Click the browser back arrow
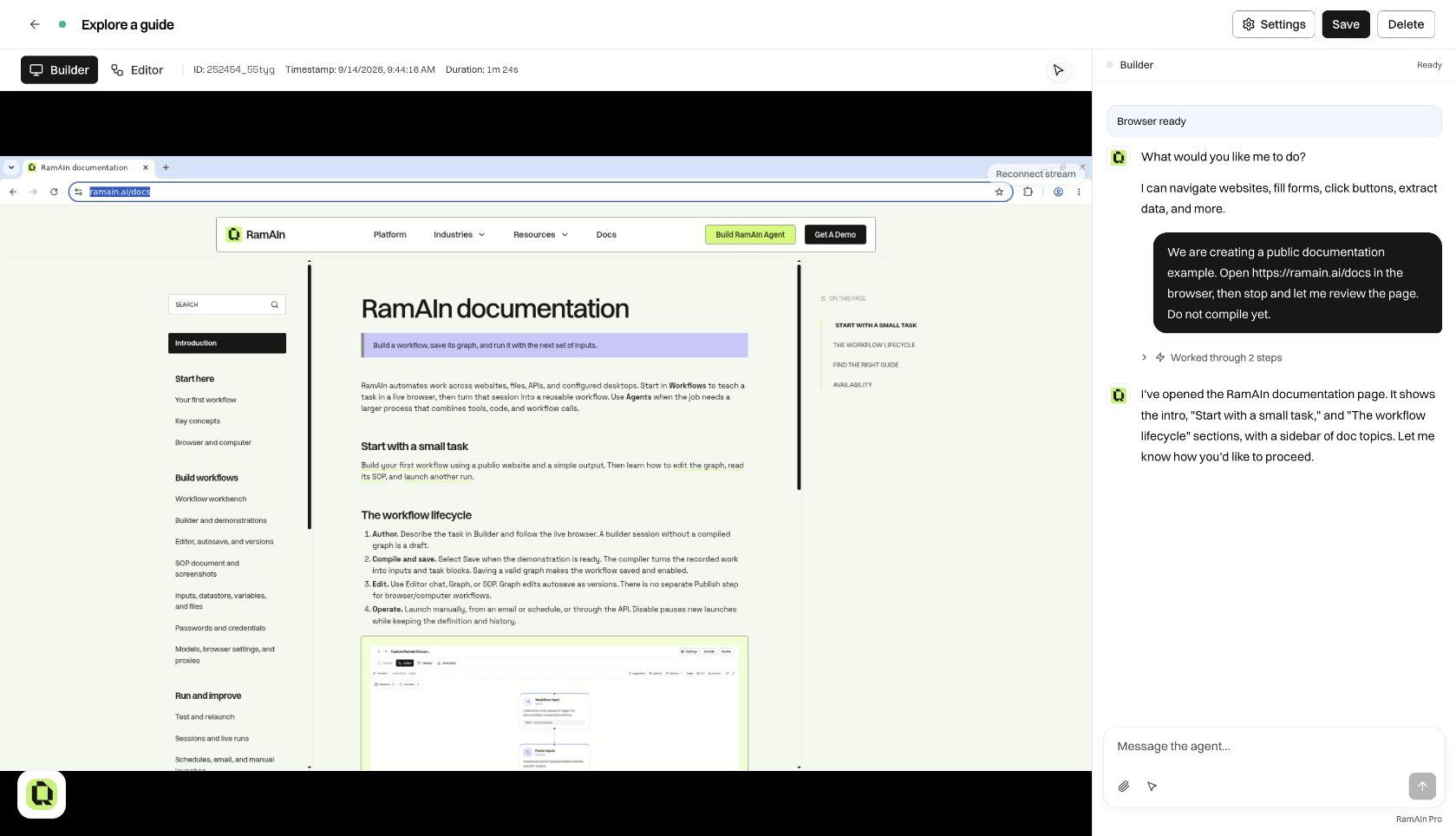 point(13,192)
